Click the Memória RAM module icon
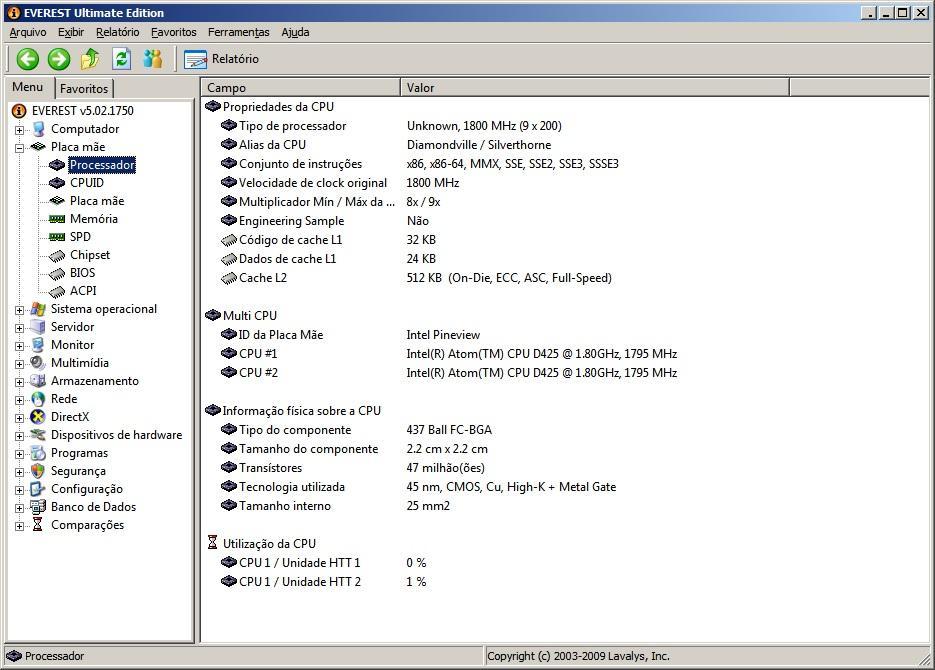The width and height of the screenshot is (935, 670). [x=57, y=219]
